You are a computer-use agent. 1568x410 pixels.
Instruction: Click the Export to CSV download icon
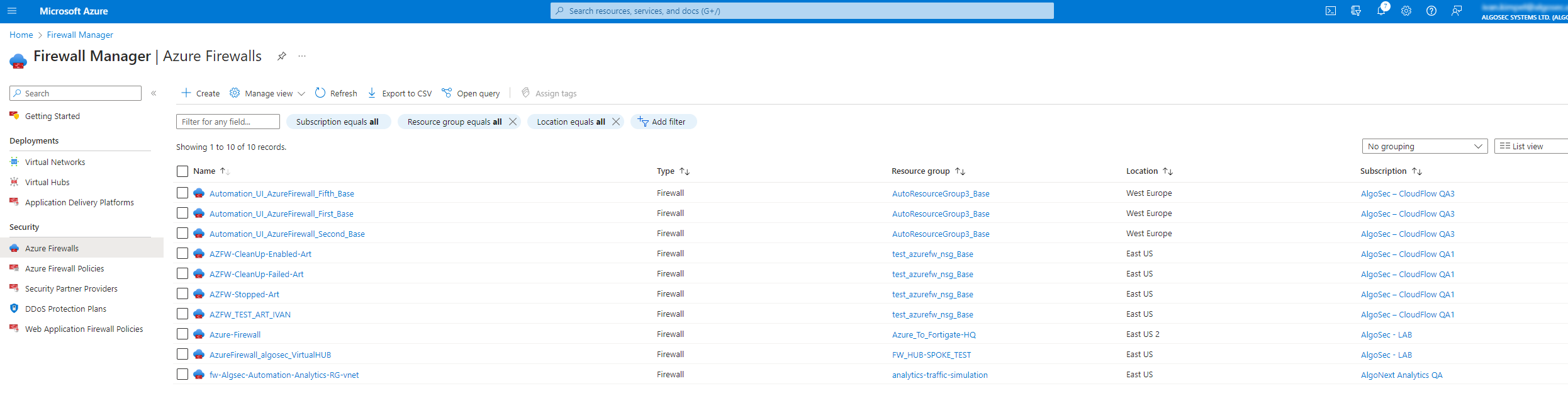coord(372,93)
